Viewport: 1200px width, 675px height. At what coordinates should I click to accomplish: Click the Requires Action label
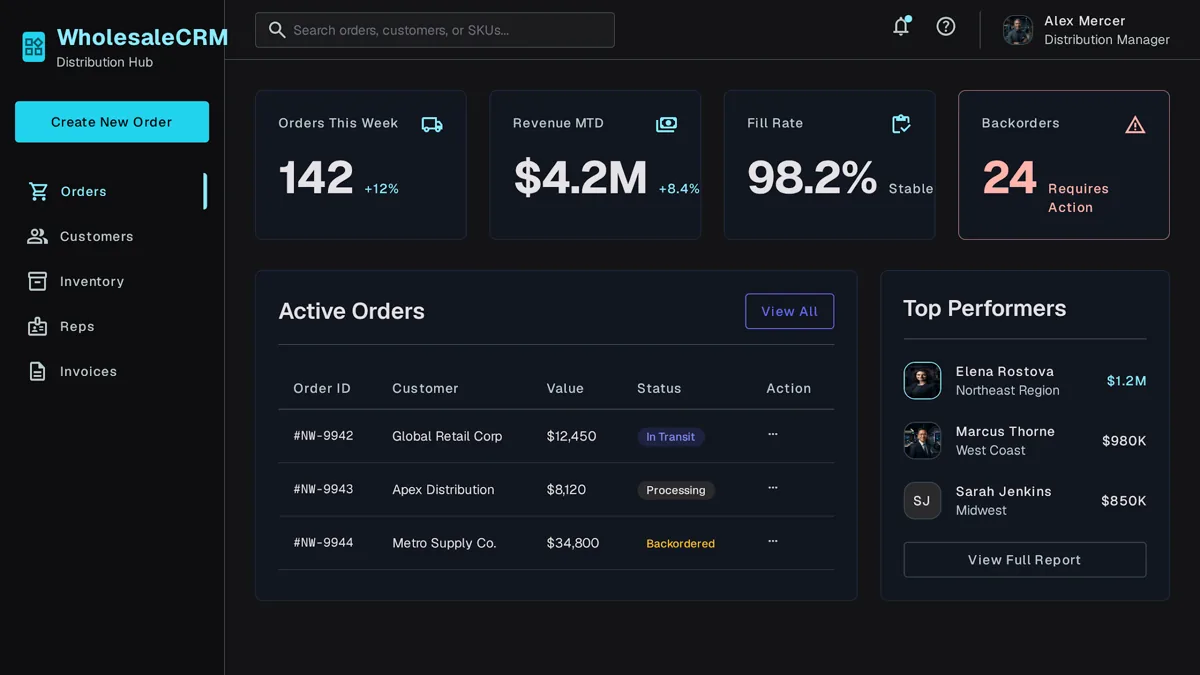1078,198
